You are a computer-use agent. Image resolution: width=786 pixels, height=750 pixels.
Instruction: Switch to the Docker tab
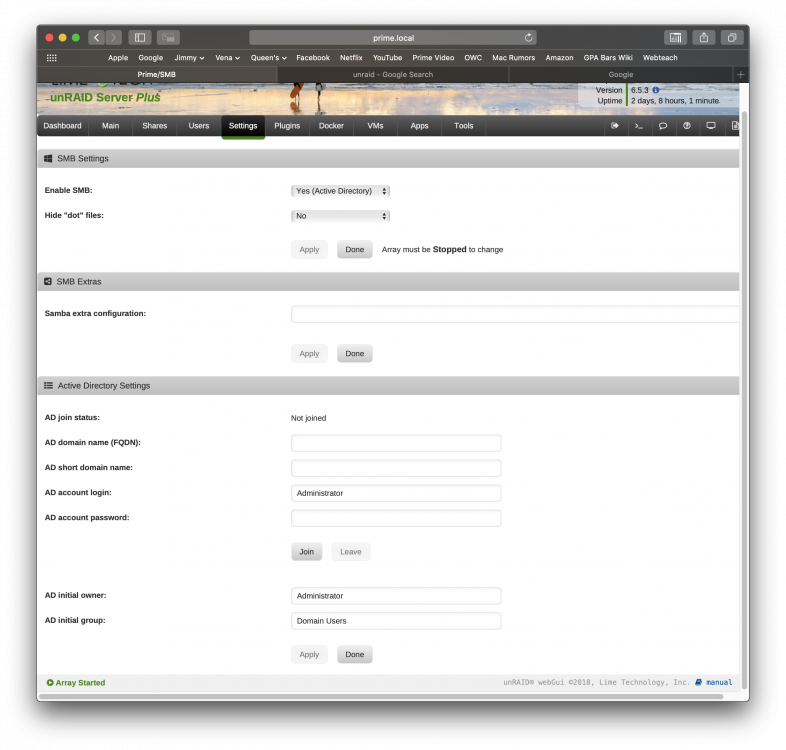click(x=331, y=126)
